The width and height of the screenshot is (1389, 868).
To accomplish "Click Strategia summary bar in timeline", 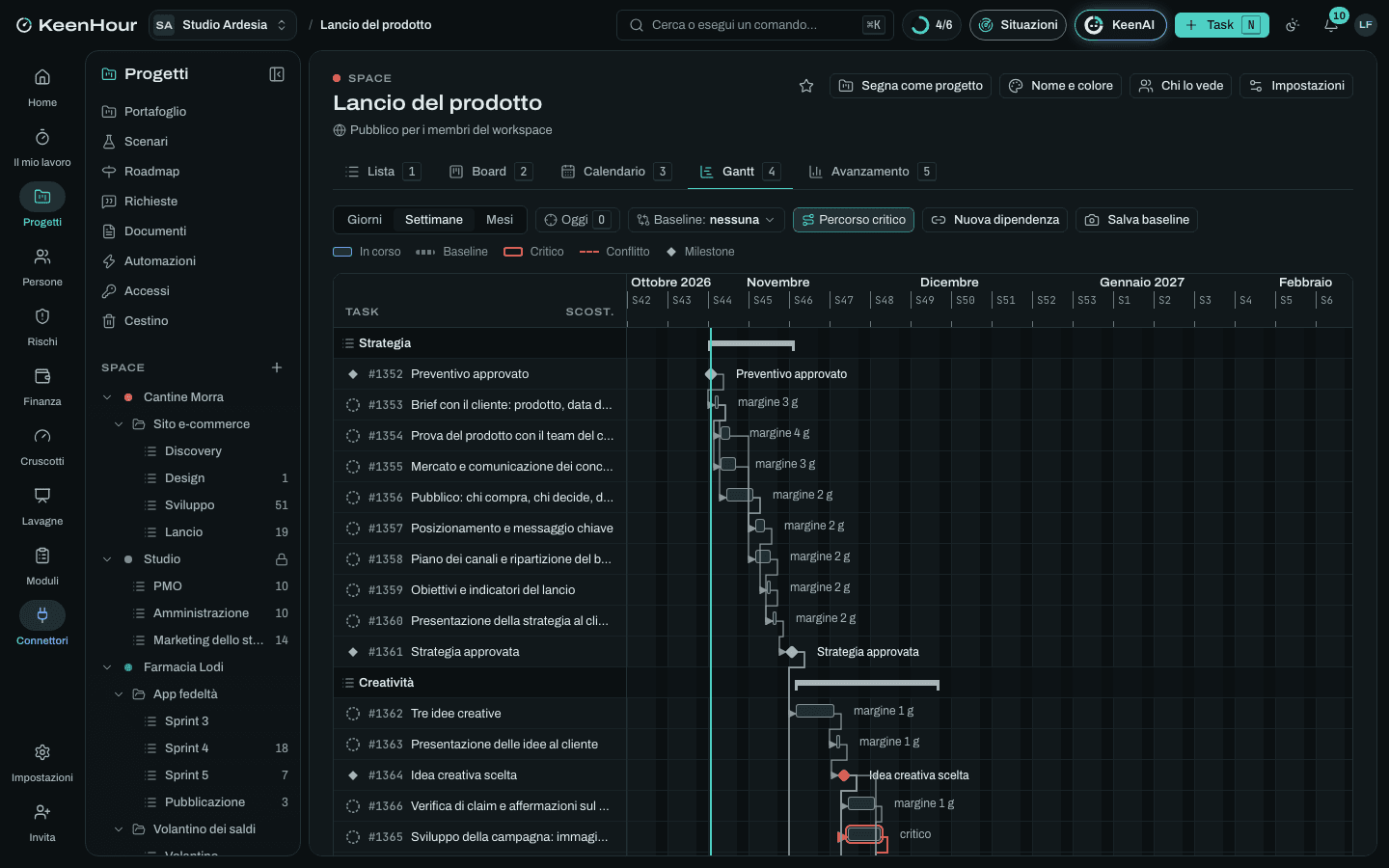I will coord(751,344).
